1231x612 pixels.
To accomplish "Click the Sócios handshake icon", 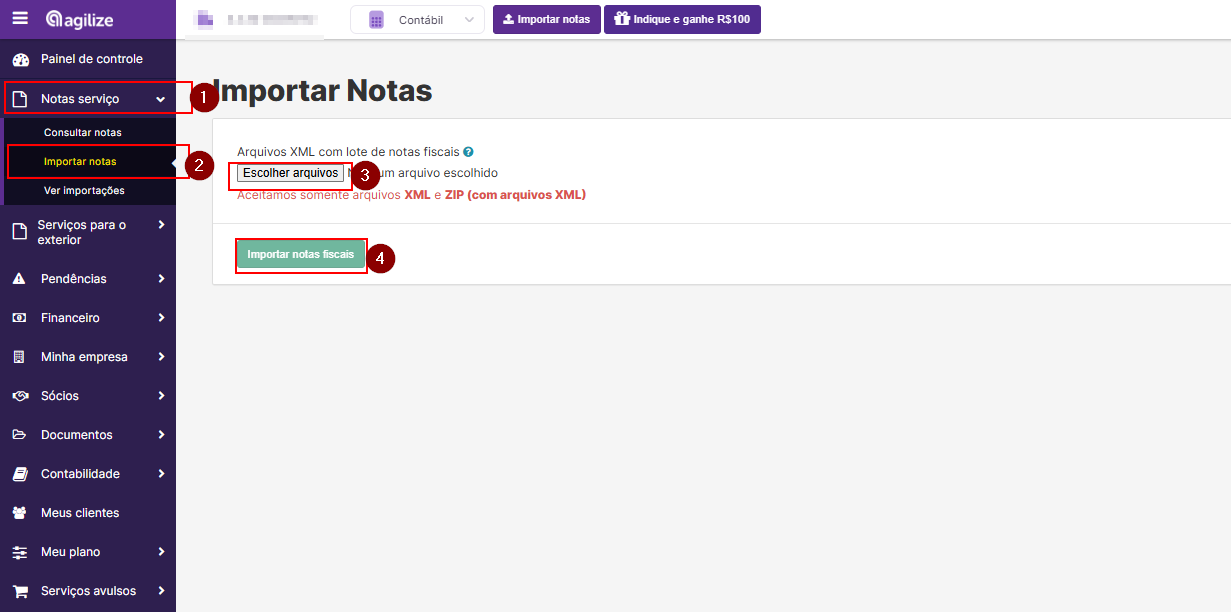I will (x=19, y=396).
